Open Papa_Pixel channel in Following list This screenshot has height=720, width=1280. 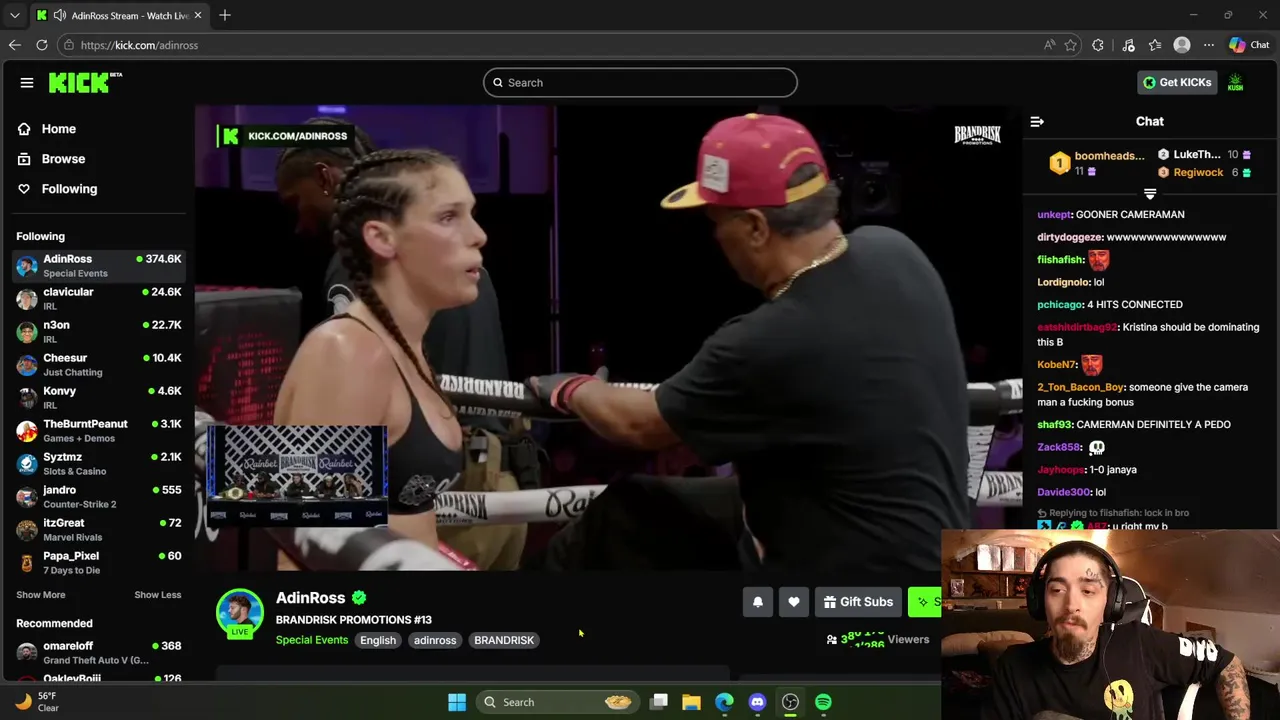98,563
